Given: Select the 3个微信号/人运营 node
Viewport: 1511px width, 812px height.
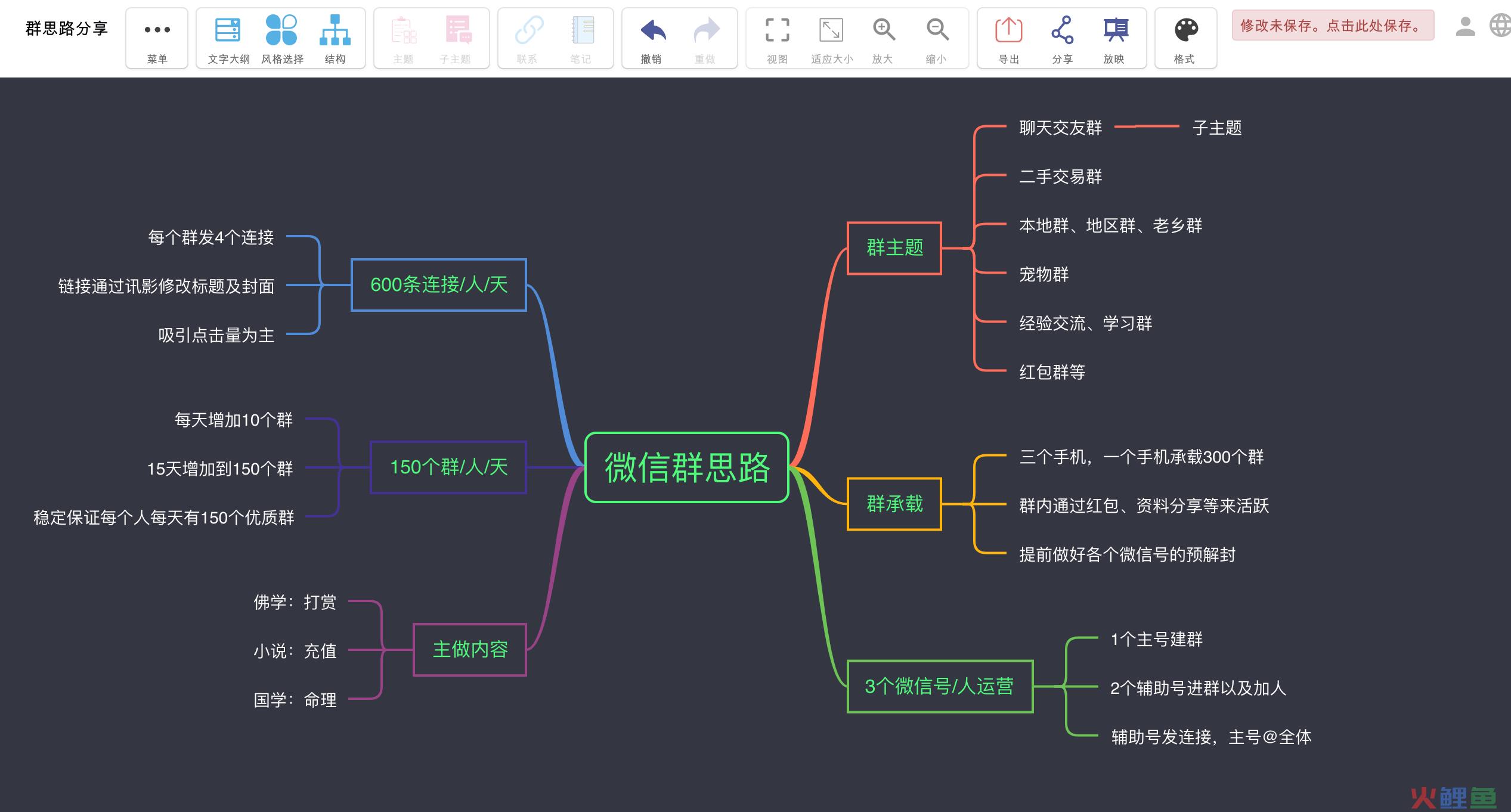Looking at the screenshot, I should (x=940, y=686).
